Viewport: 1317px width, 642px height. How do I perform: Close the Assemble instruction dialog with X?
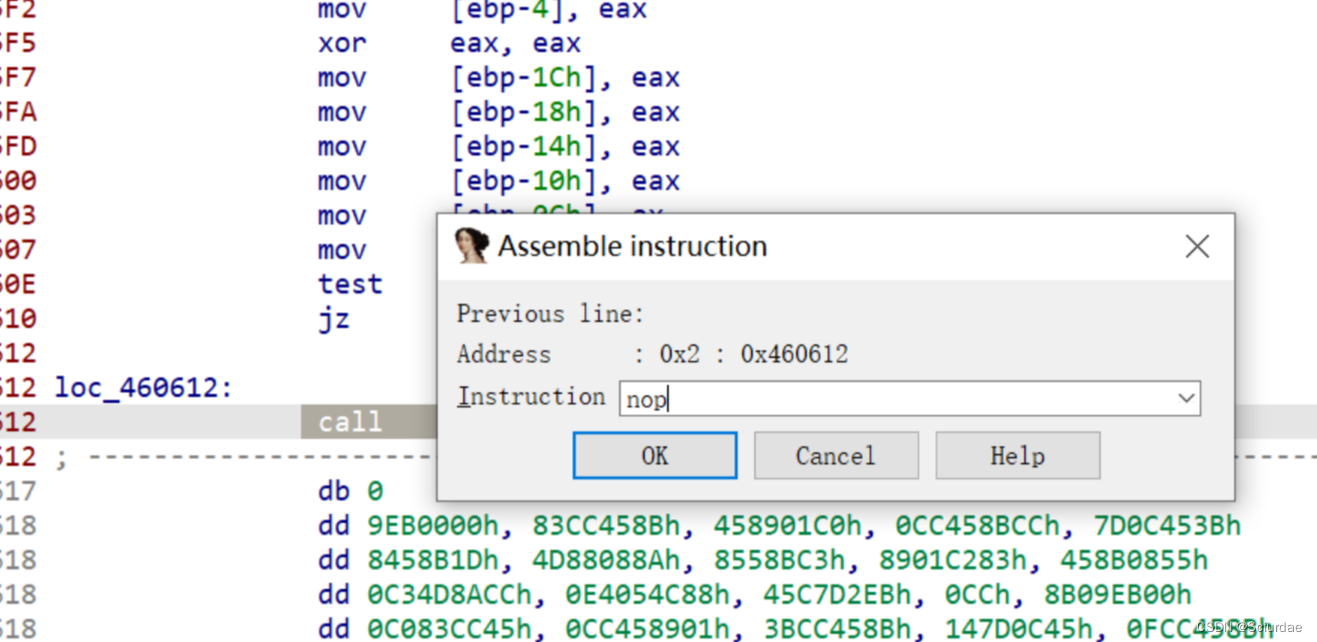pyautogui.click(x=1197, y=246)
